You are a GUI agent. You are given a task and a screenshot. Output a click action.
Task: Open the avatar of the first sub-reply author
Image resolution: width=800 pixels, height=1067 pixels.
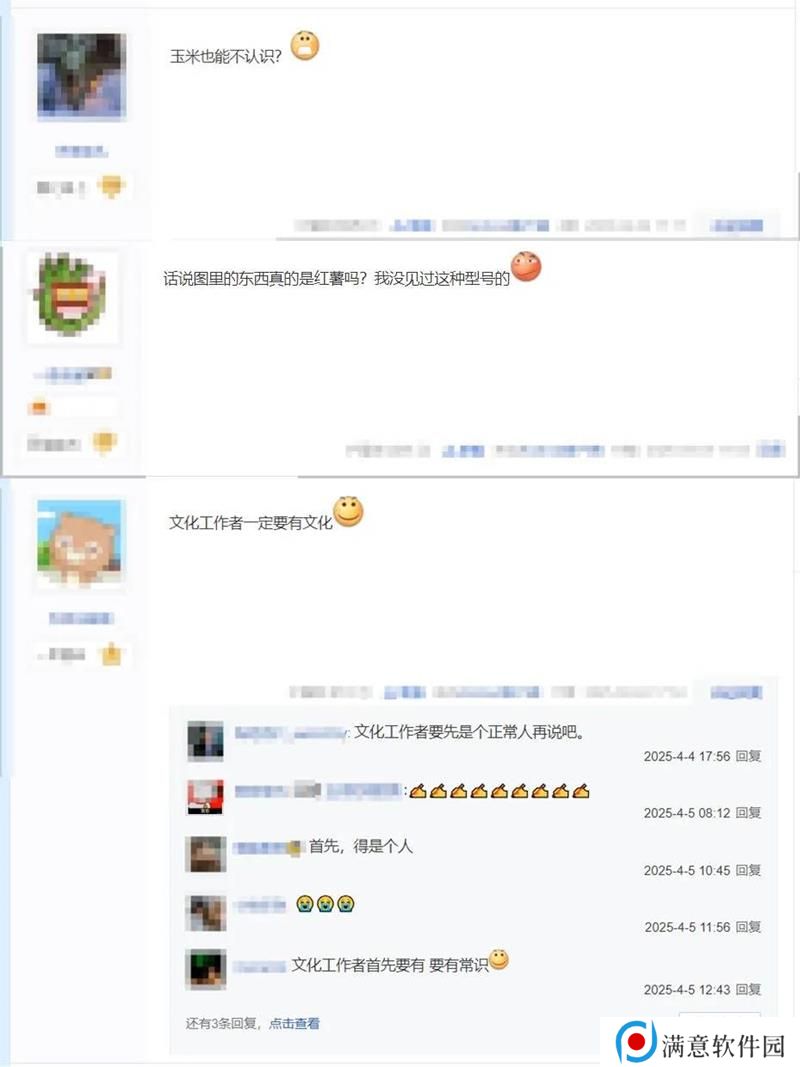pyautogui.click(x=205, y=740)
